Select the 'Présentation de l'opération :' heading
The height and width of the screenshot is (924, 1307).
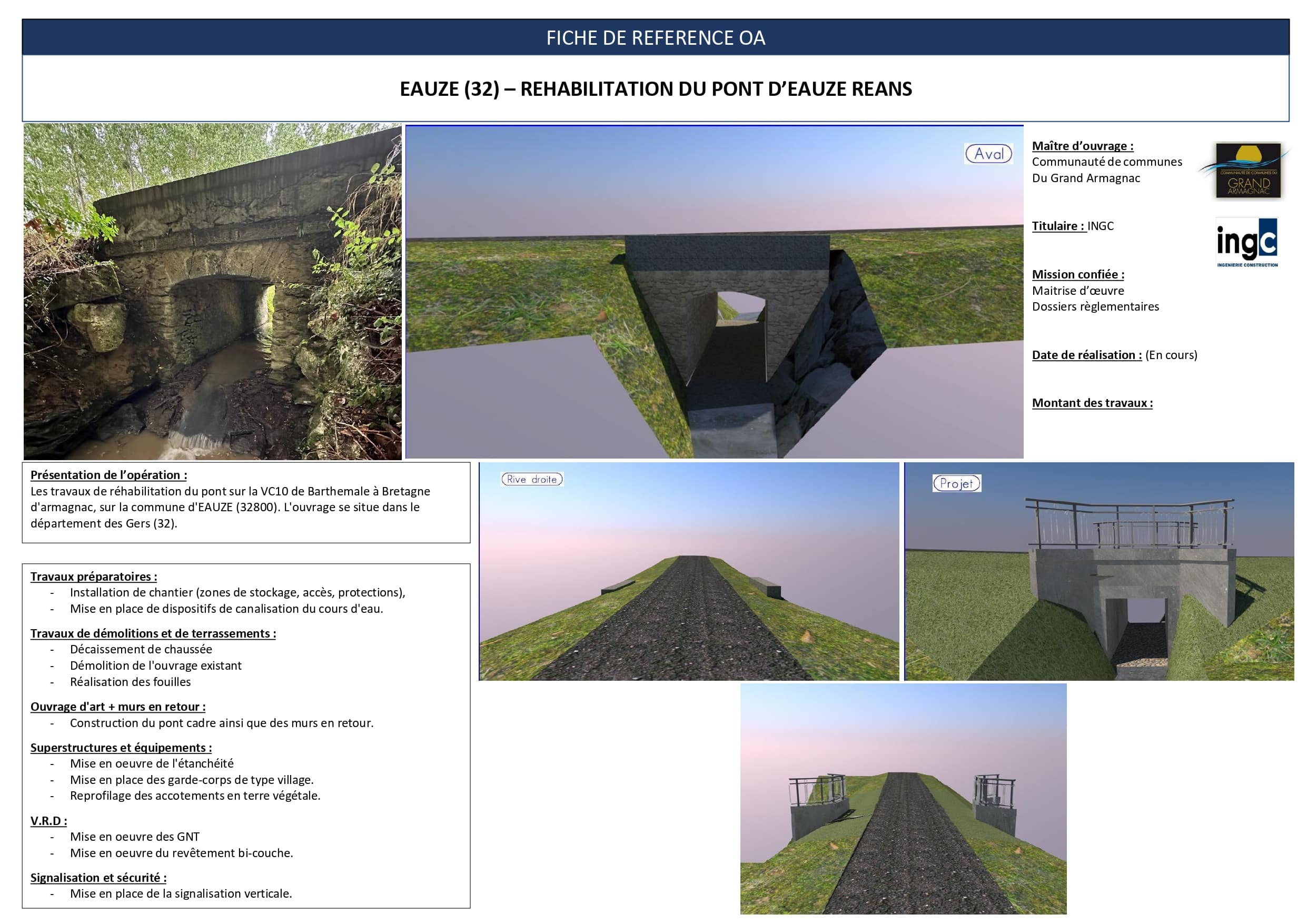108,475
